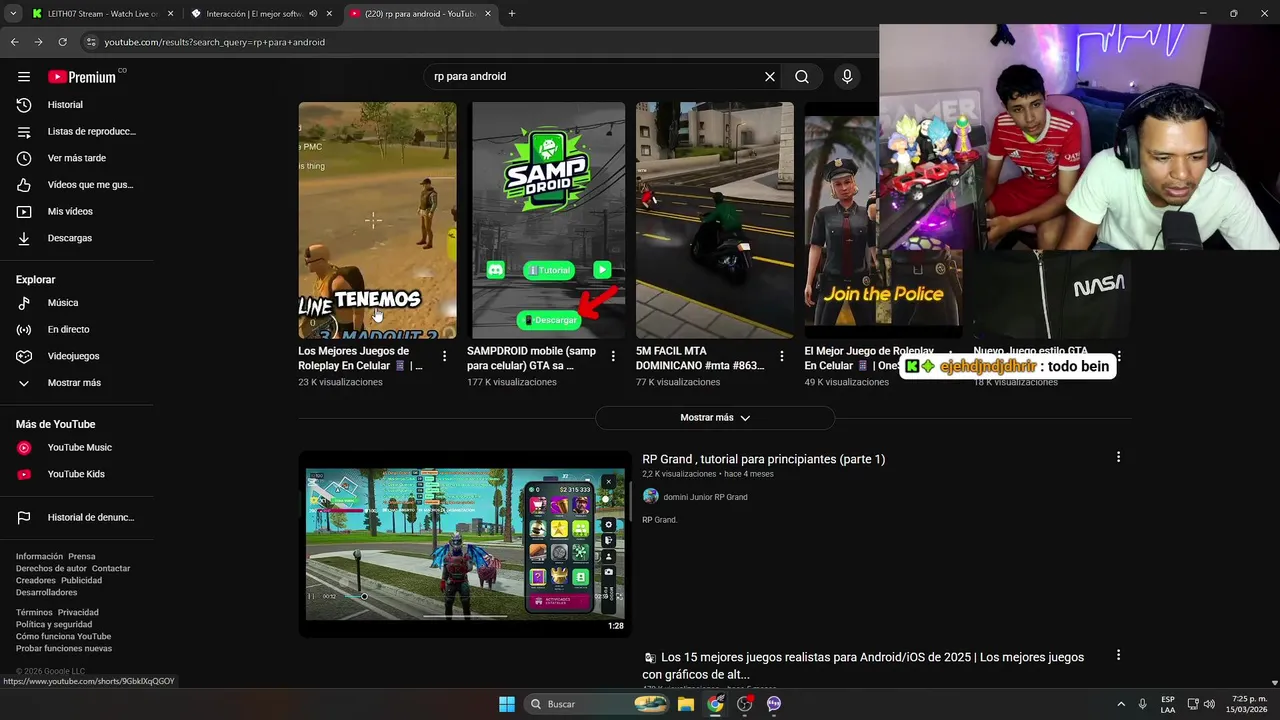
Task: Play RP Grand tutorial video thumbnail
Action: [465, 544]
